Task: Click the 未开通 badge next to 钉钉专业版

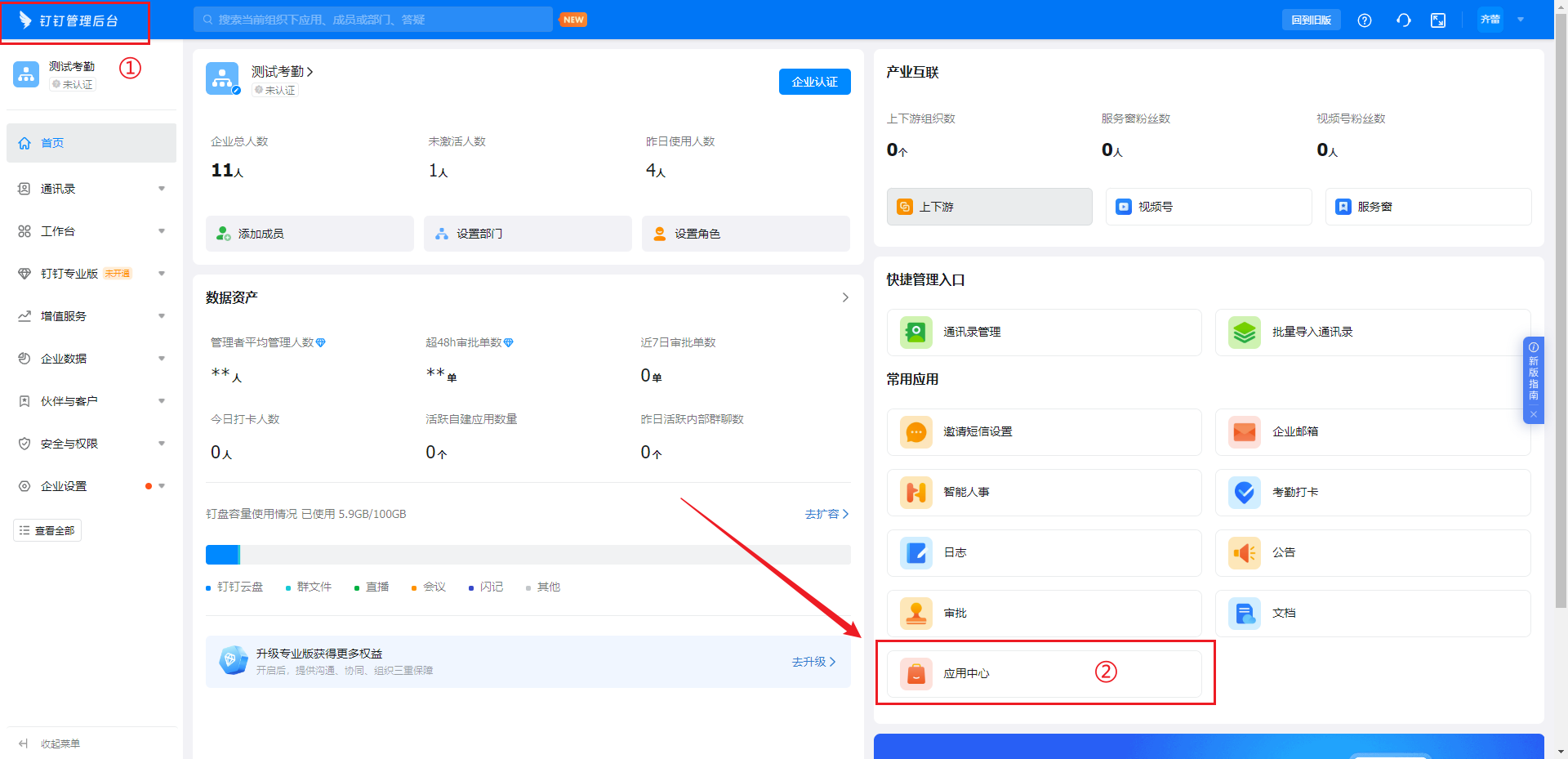Action: point(118,274)
